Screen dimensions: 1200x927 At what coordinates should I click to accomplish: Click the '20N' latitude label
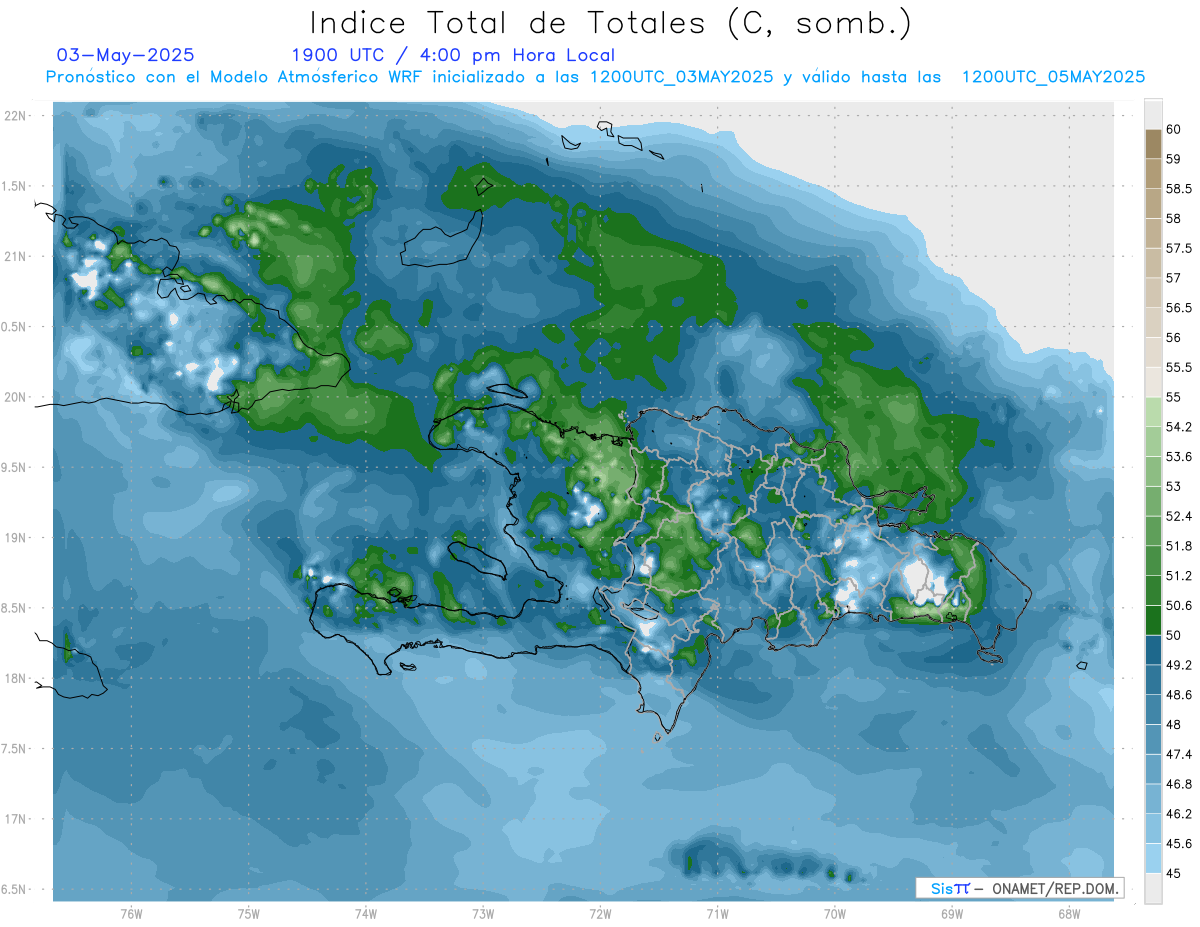[16, 397]
